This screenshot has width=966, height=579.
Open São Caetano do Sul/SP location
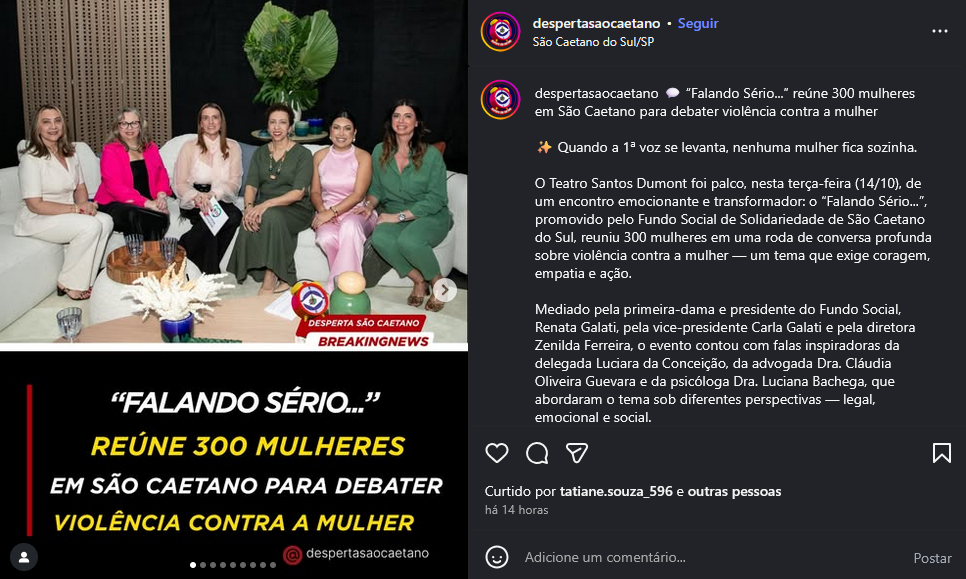point(593,42)
